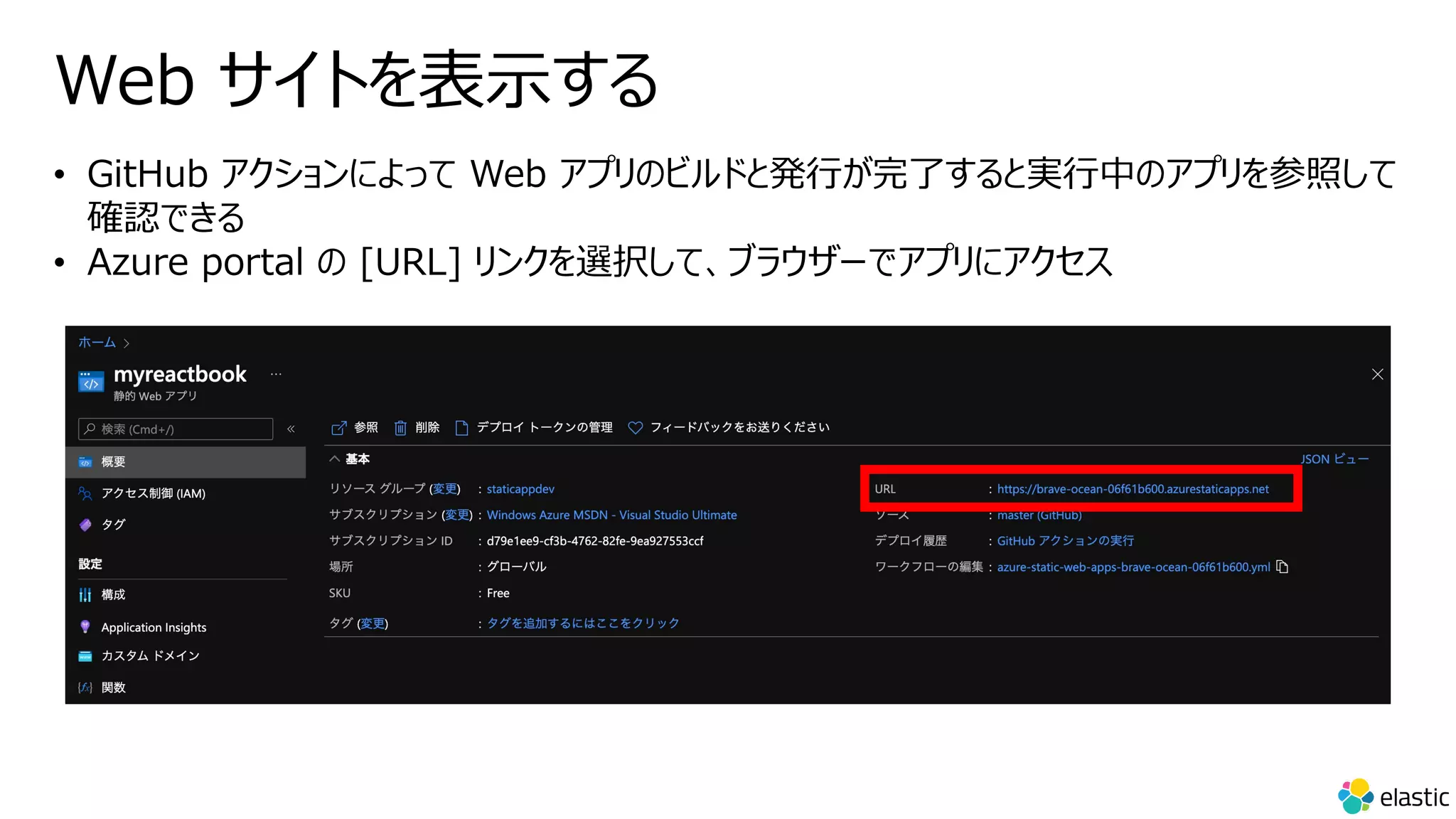This screenshot has height=819, width=1456.
Task: Click 削除 delete toolbar button
Action: [x=417, y=427]
